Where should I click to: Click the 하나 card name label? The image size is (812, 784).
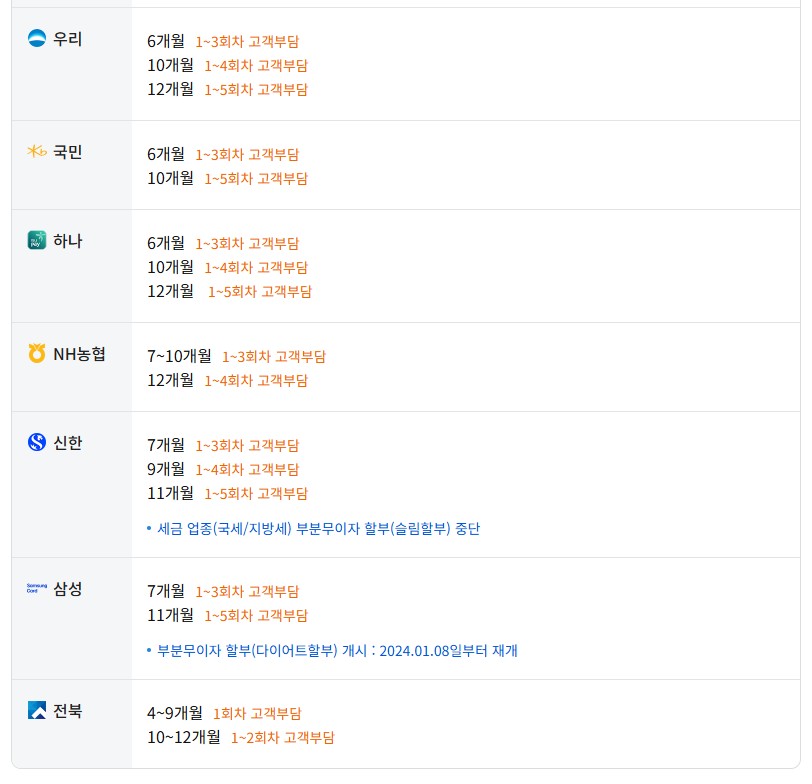point(68,240)
